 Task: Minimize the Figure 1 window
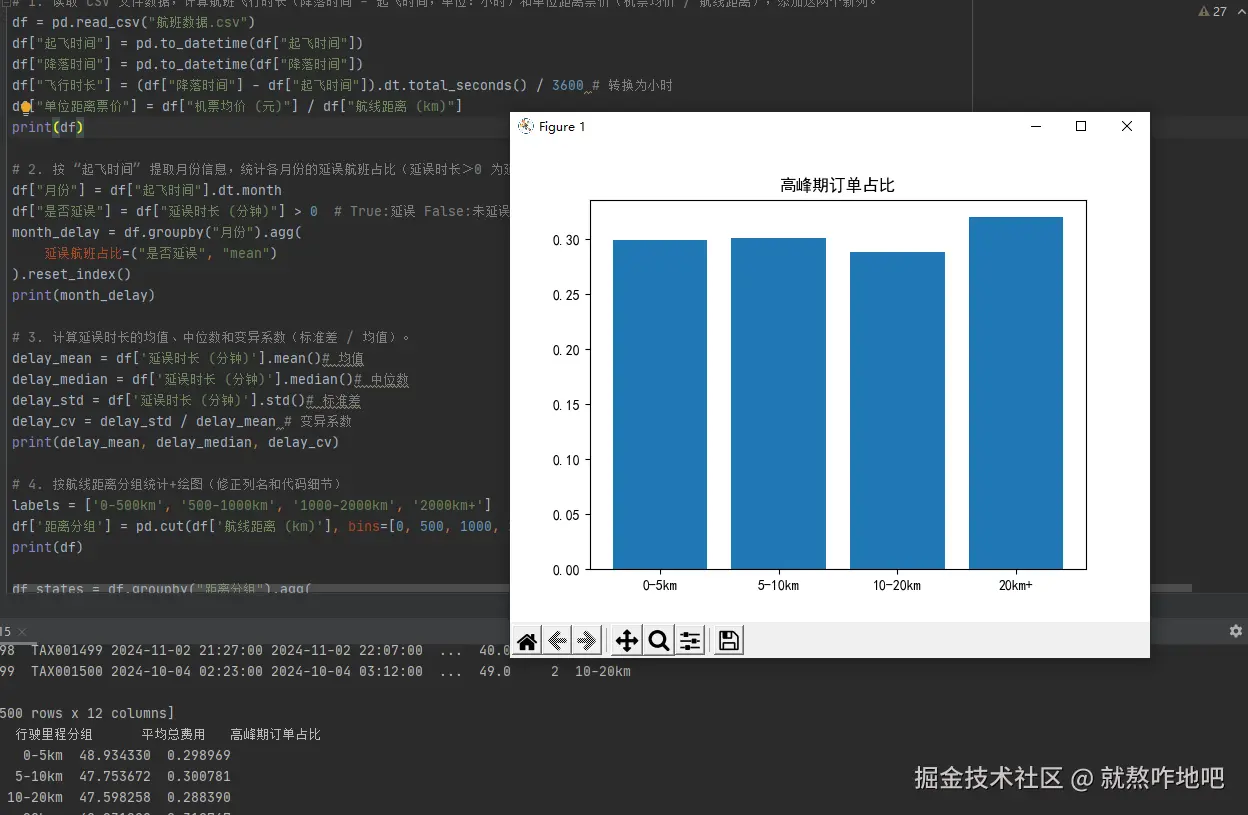pos(1036,126)
